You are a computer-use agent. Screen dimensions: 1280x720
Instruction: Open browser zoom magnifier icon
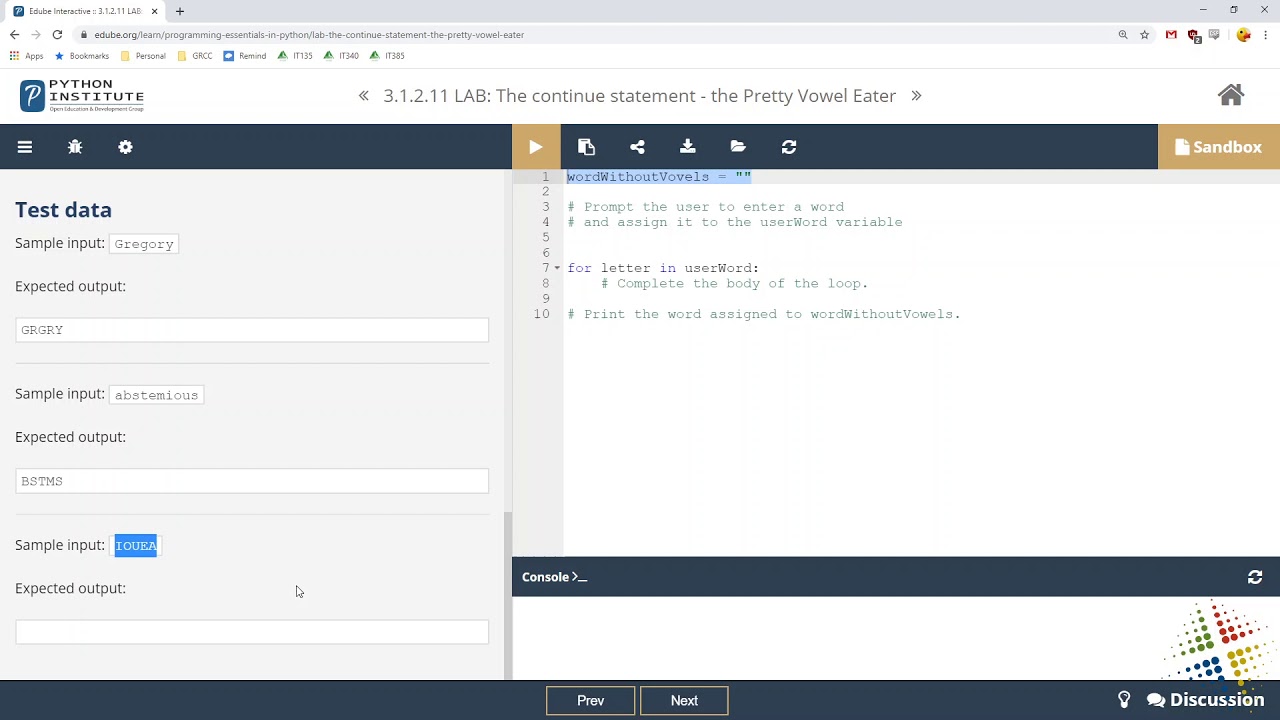[1123, 34]
